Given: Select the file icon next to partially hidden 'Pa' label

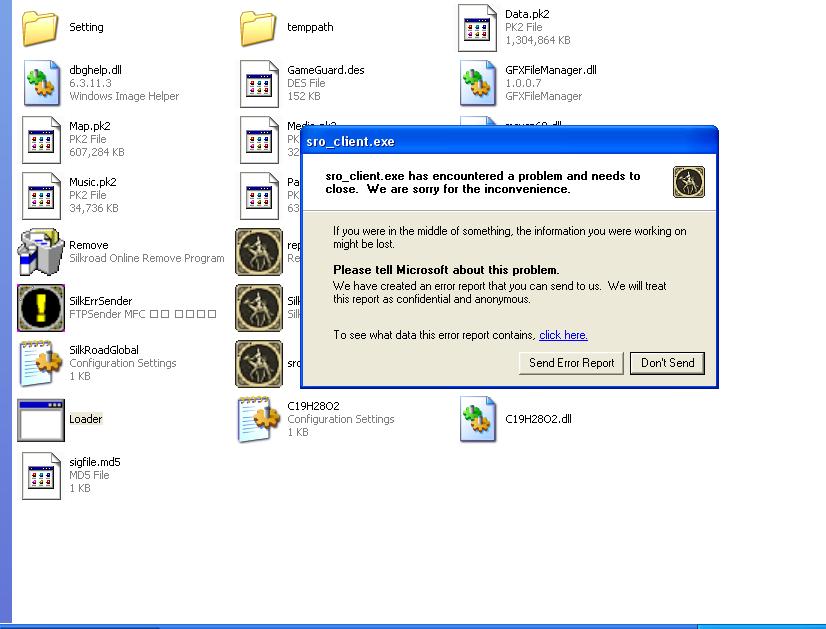Looking at the screenshot, I should click(259, 195).
